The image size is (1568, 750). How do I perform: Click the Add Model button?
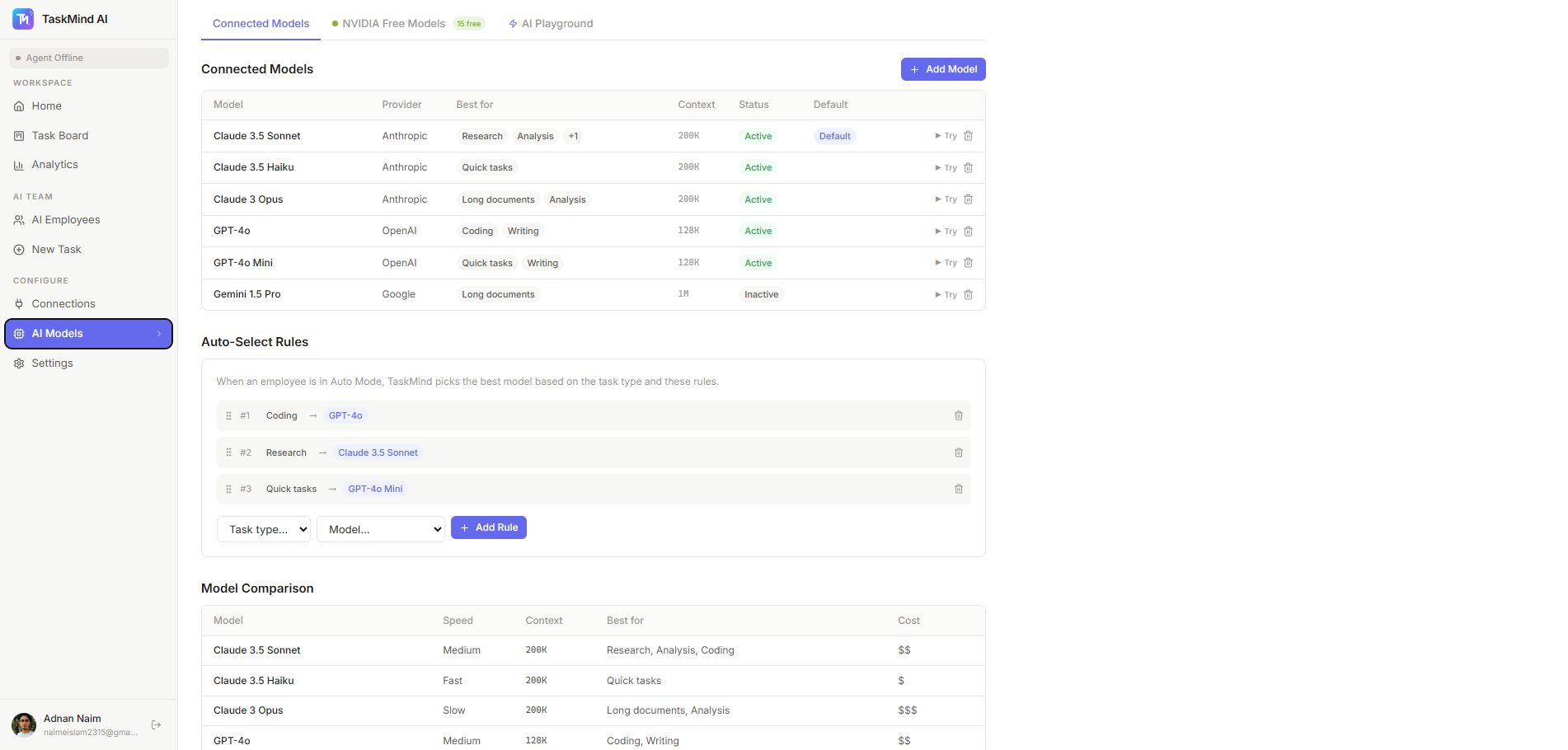(x=943, y=69)
